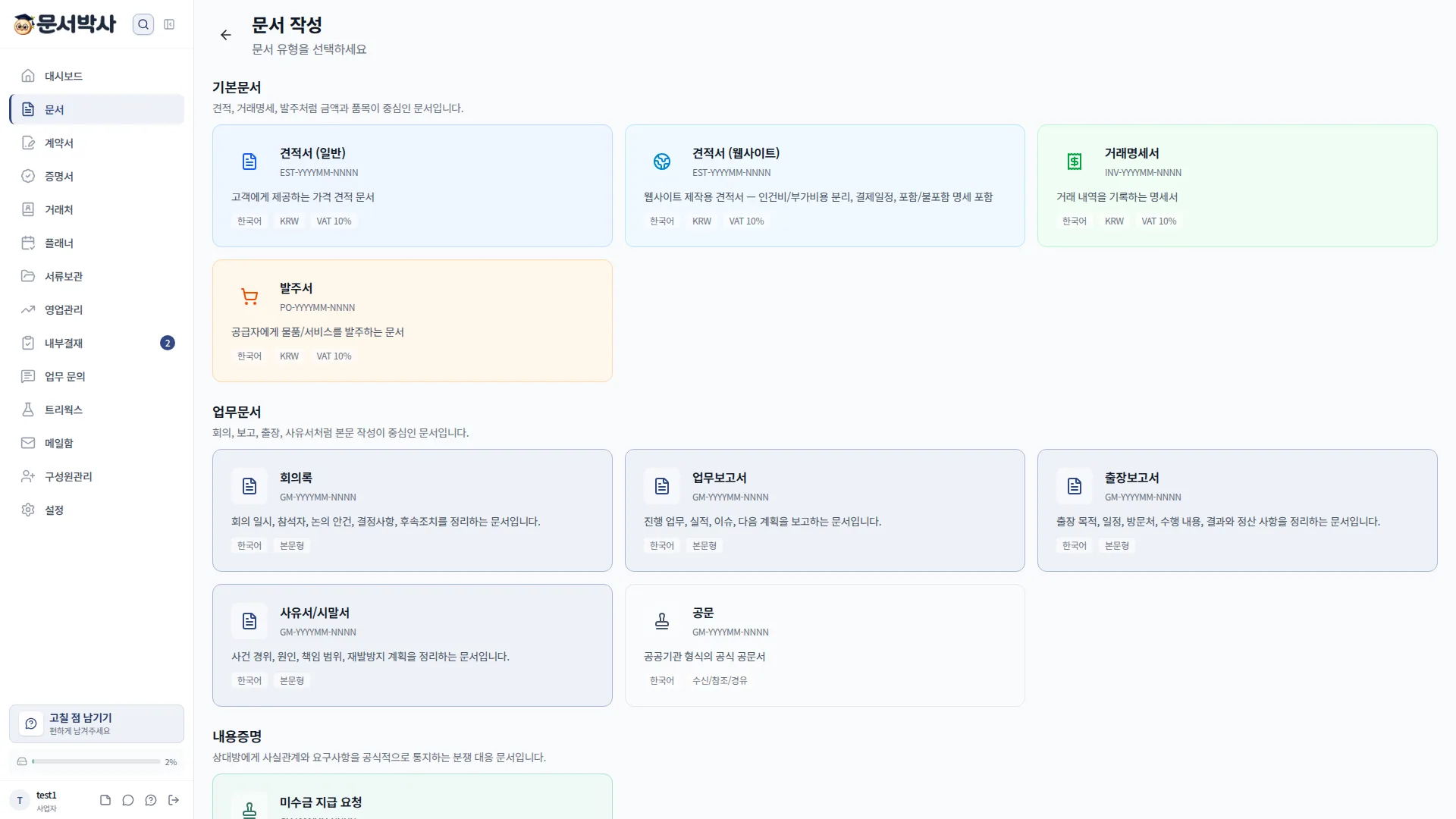Image resolution: width=1456 pixels, height=819 pixels.
Task: Pick the 발주서 shopping cart card
Action: coord(412,321)
